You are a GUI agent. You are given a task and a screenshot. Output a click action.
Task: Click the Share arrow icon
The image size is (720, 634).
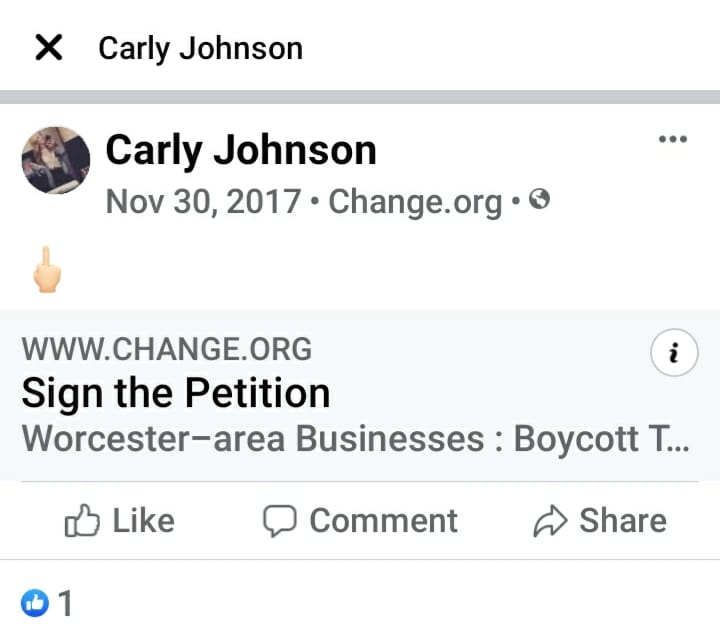(x=552, y=521)
